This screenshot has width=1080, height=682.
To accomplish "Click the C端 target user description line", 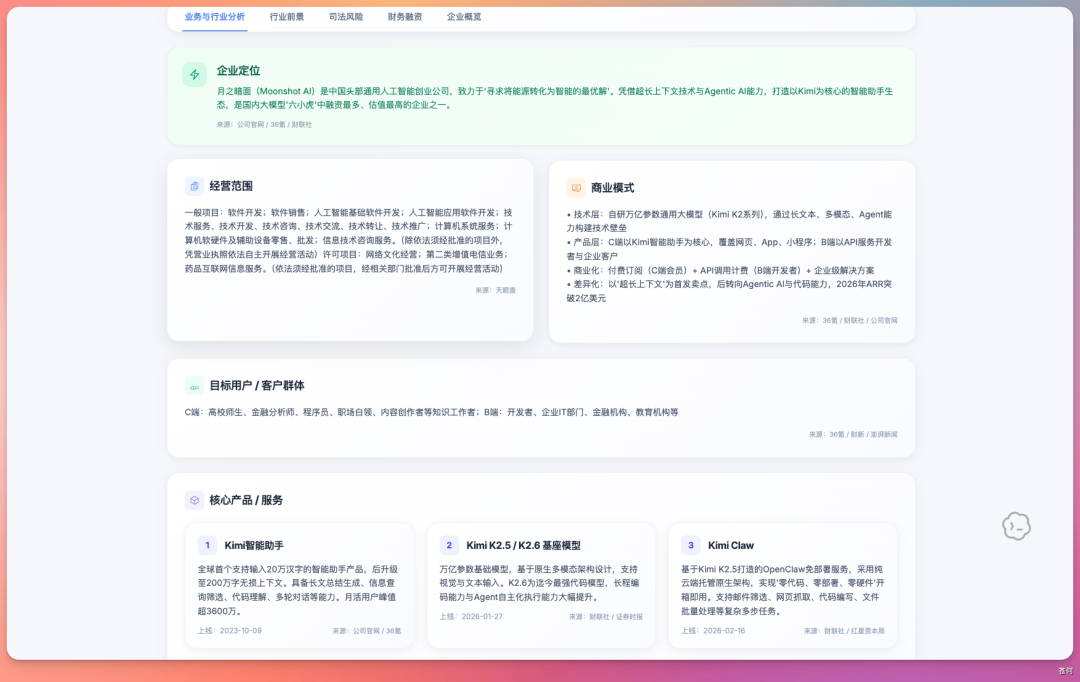I will coord(431,412).
